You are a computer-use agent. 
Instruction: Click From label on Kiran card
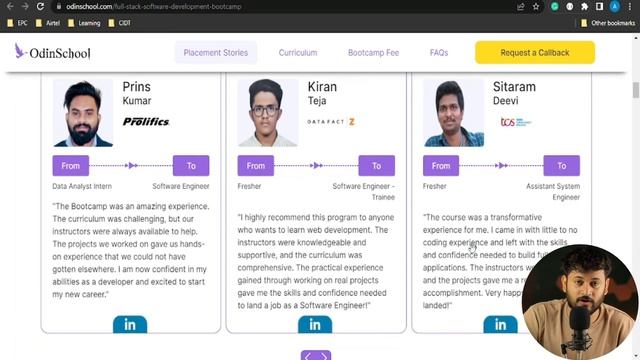click(x=256, y=166)
